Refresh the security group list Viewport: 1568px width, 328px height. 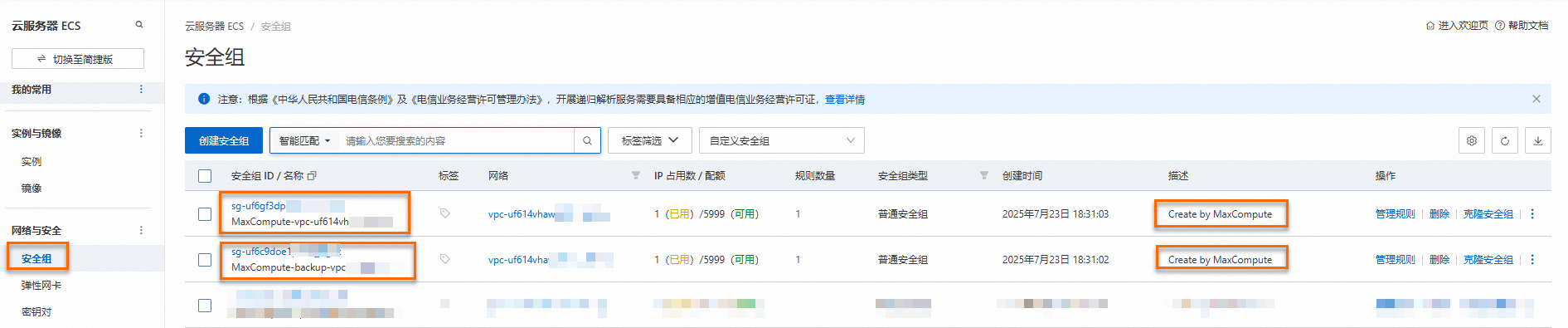[x=1505, y=140]
